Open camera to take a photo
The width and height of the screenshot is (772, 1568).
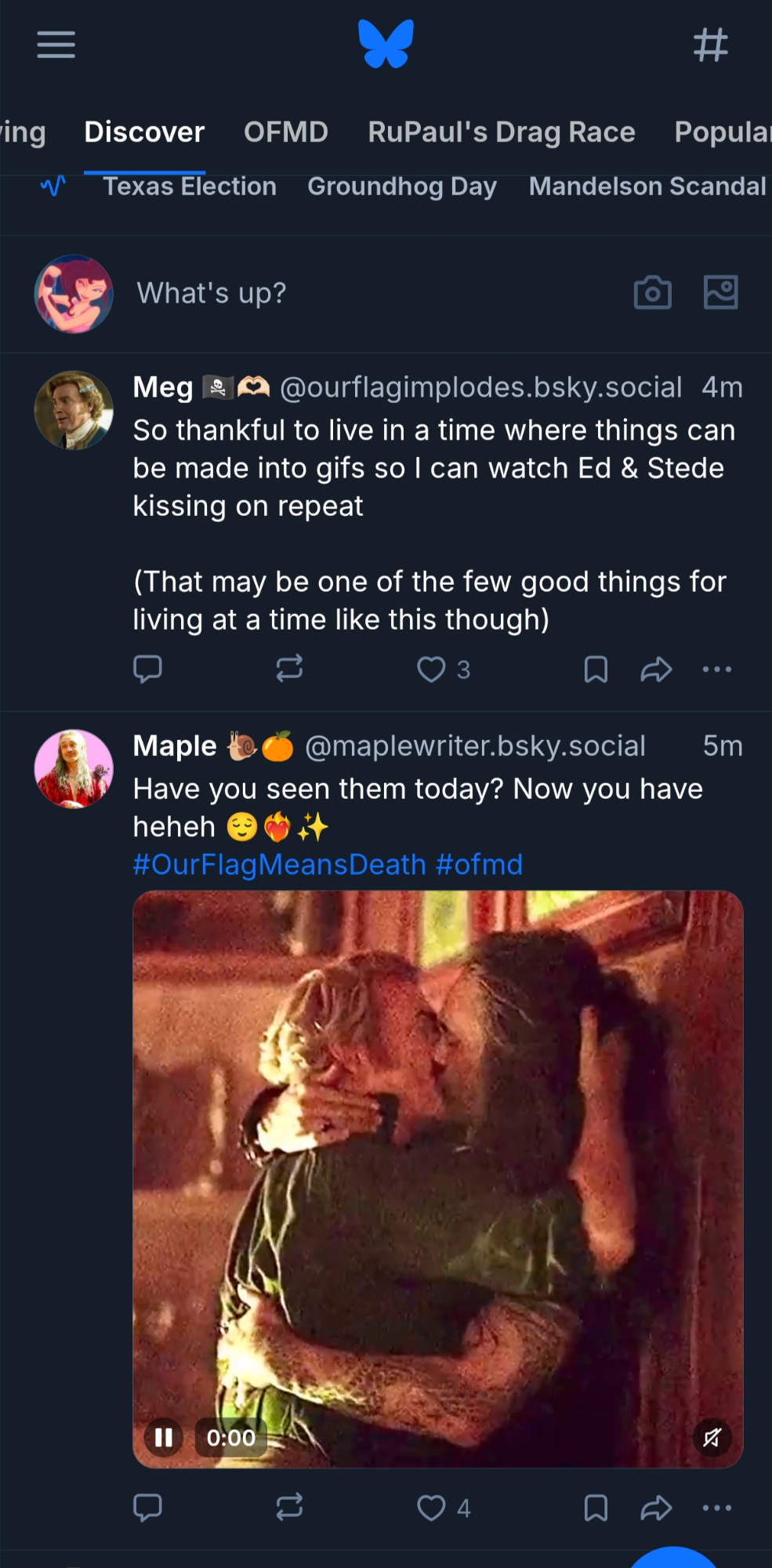652,293
